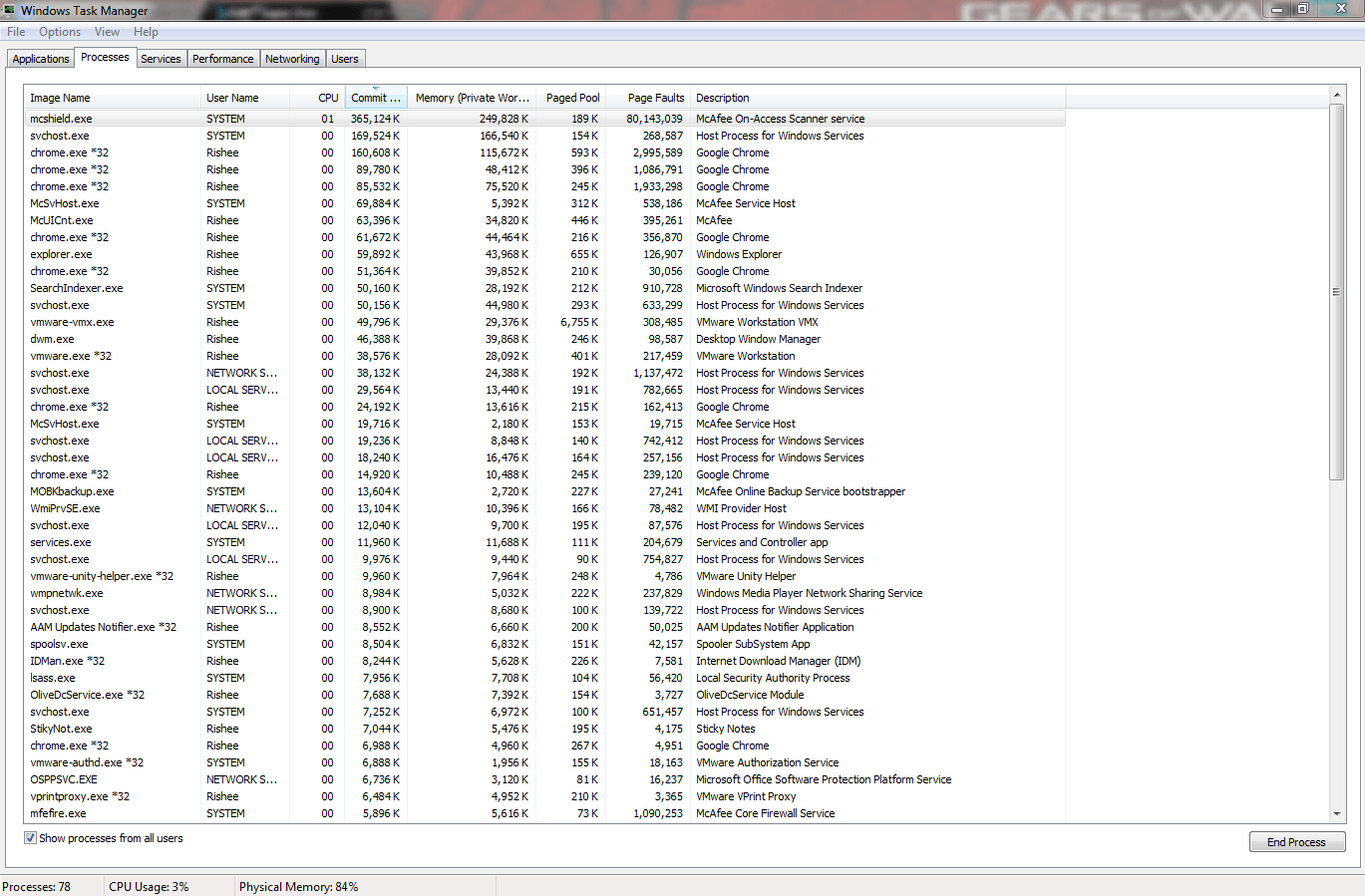Click Local Security Authority Process description
Screen dimensions: 1365x896
[x=773, y=678]
